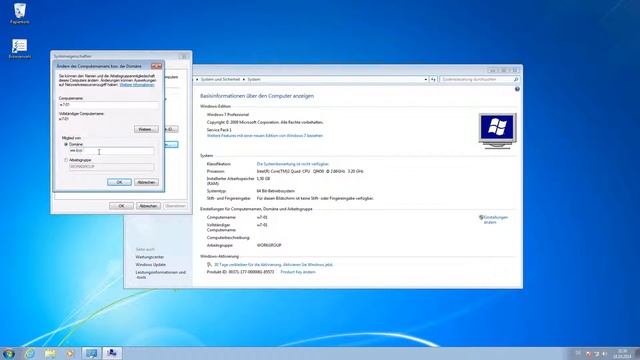Open the network icon in the system tray
Screen dimensions: 640x360
596,353
